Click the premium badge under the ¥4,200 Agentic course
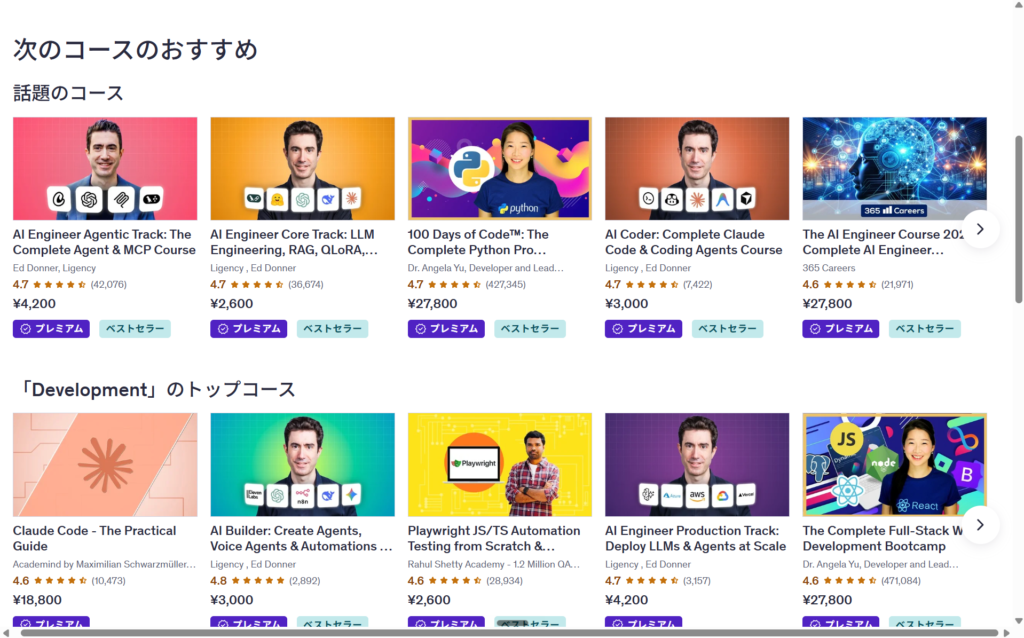The height and width of the screenshot is (638, 1024). click(x=51, y=328)
